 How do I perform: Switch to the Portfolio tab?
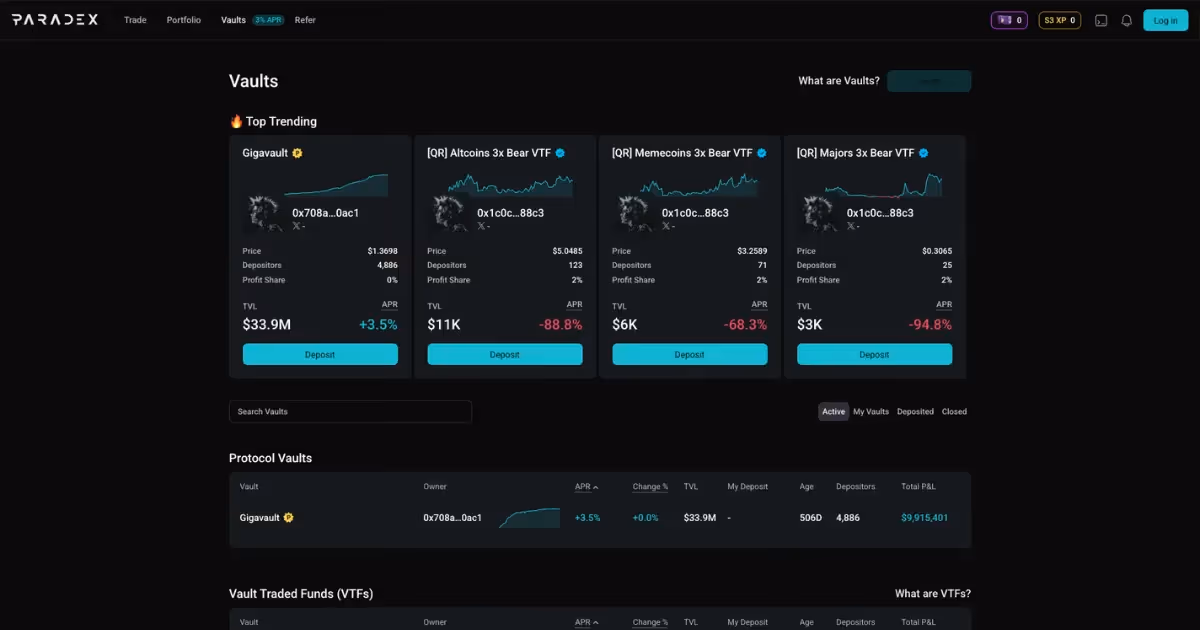183,20
